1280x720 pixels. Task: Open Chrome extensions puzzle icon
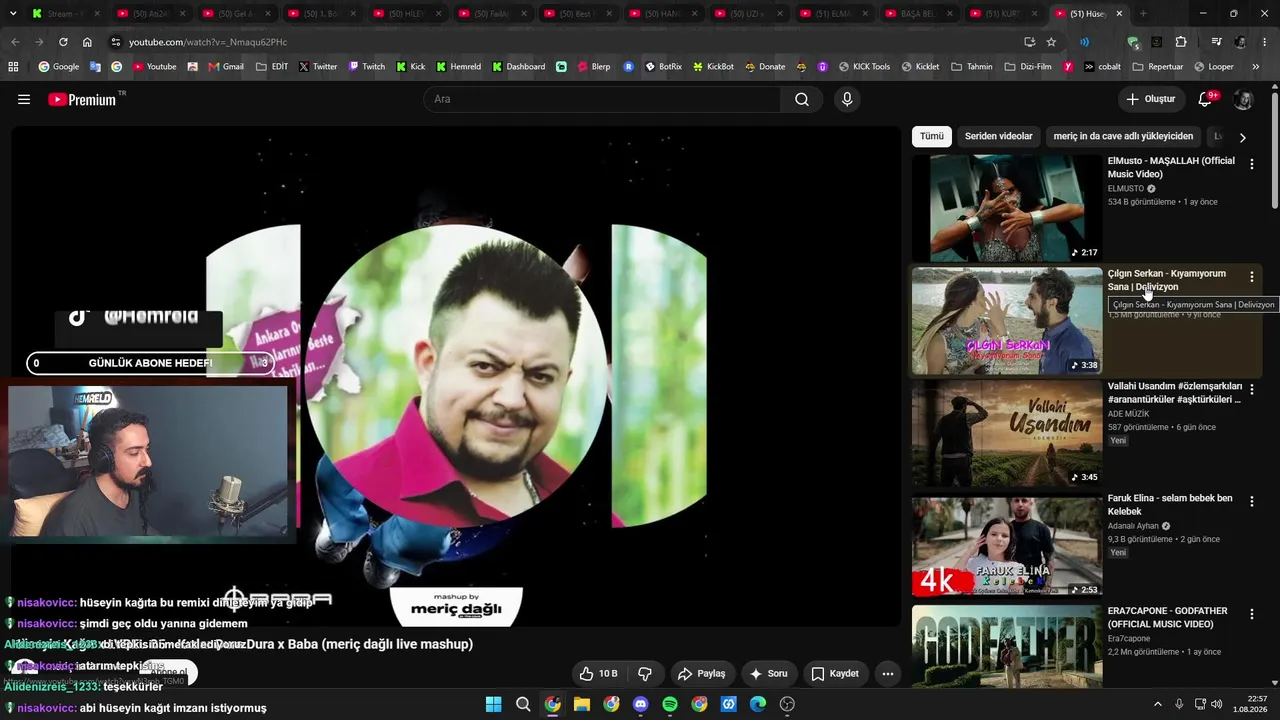coord(1181,42)
